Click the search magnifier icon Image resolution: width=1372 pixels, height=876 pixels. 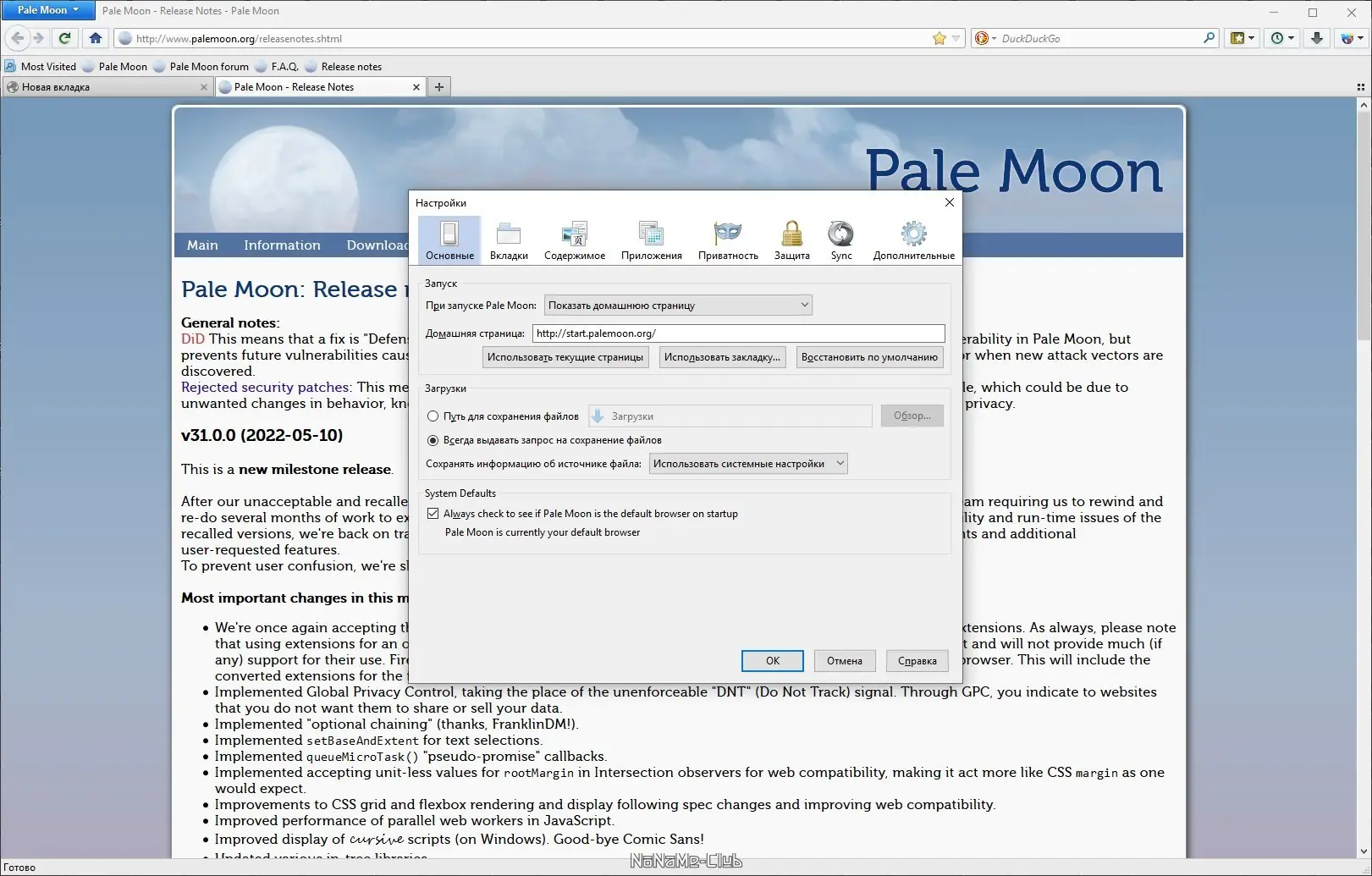[1209, 38]
